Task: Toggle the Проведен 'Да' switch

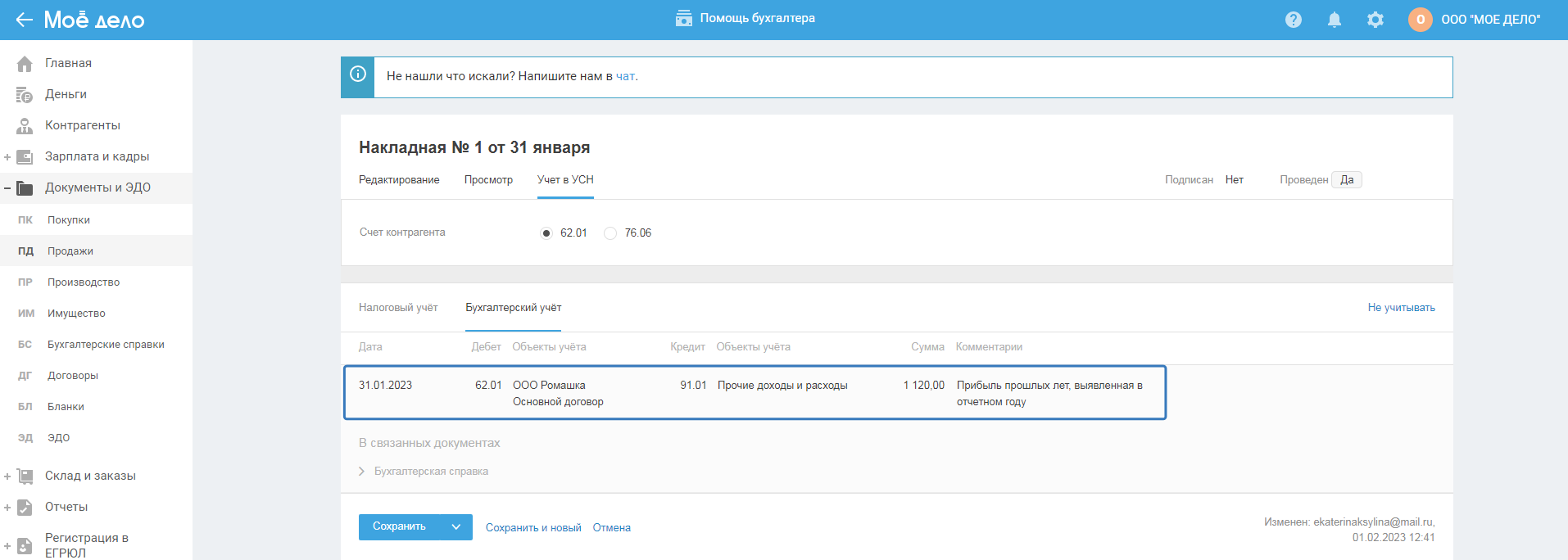Action: [x=1346, y=180]
